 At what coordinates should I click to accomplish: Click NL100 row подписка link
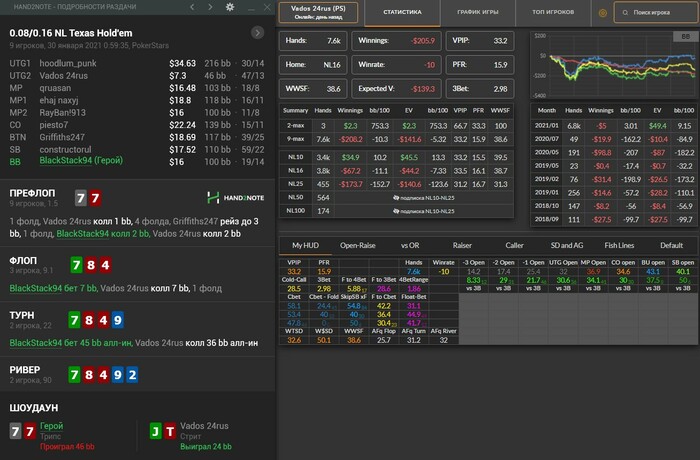coord(423,211)
